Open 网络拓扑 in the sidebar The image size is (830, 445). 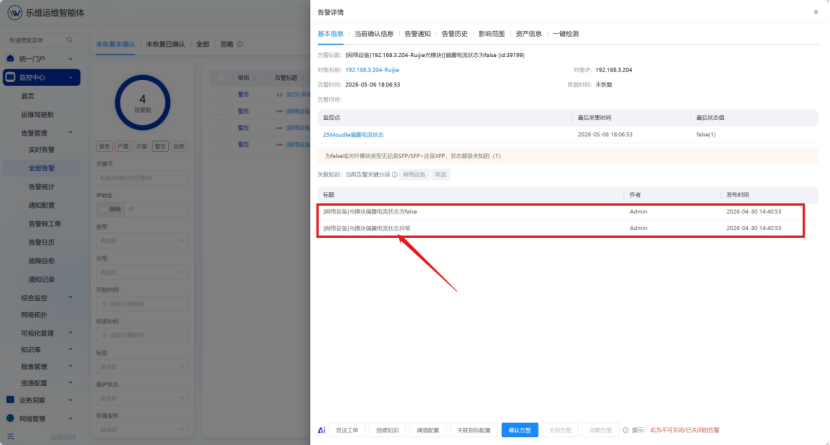34,315
